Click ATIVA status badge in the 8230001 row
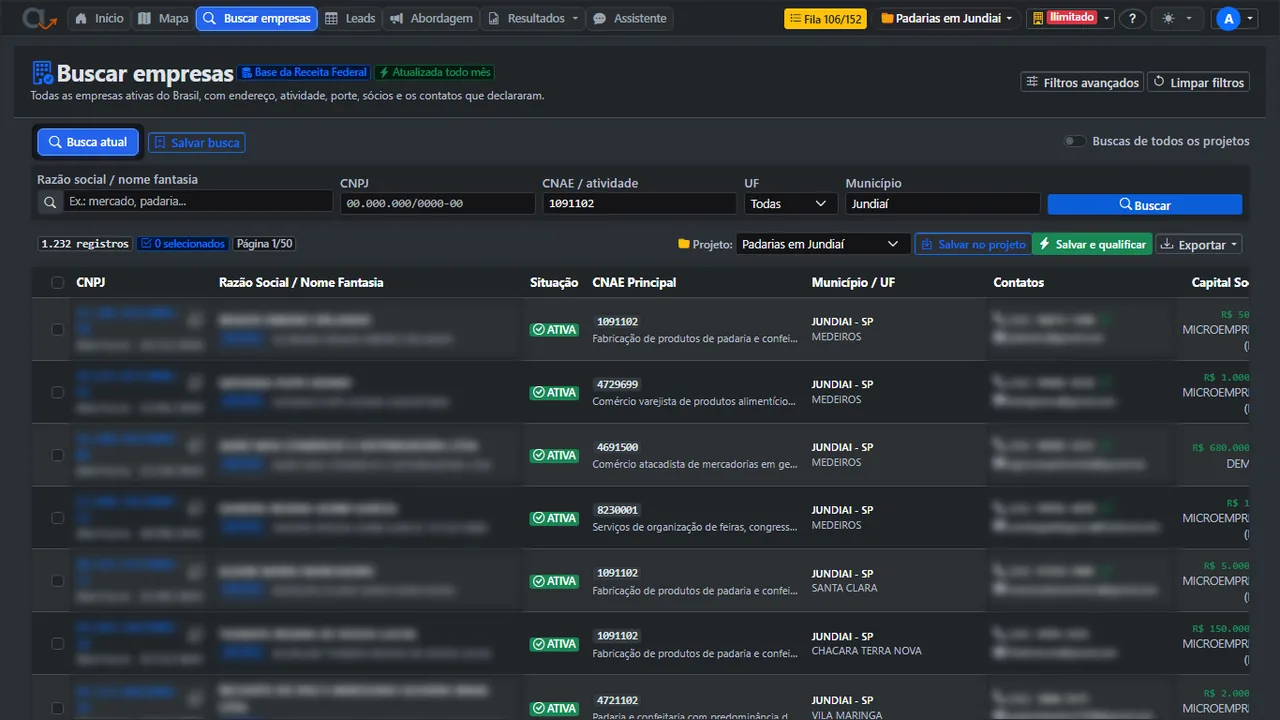 click(554, 518)
